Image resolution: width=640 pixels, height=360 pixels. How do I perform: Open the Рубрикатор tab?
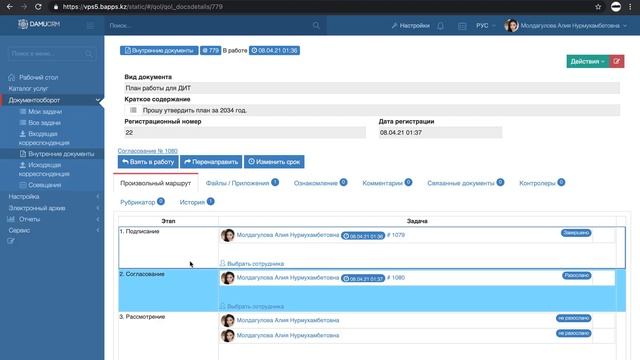point(142,202)
